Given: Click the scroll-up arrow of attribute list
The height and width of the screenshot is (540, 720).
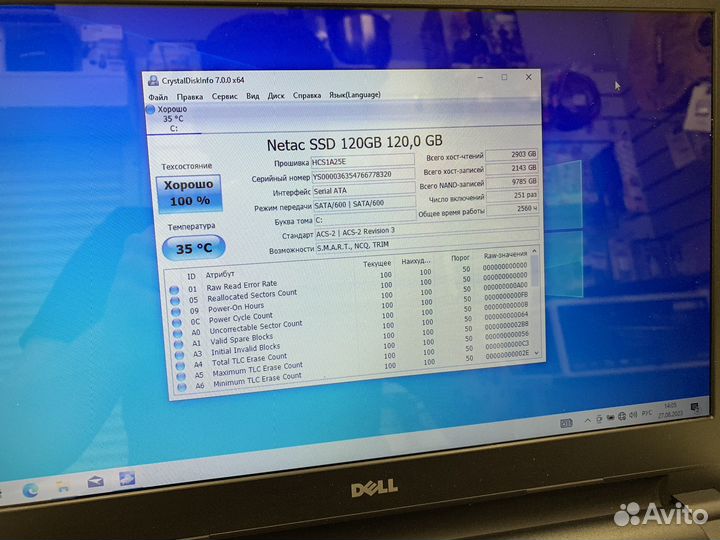Looking at the screenshot, I should 534,251.
